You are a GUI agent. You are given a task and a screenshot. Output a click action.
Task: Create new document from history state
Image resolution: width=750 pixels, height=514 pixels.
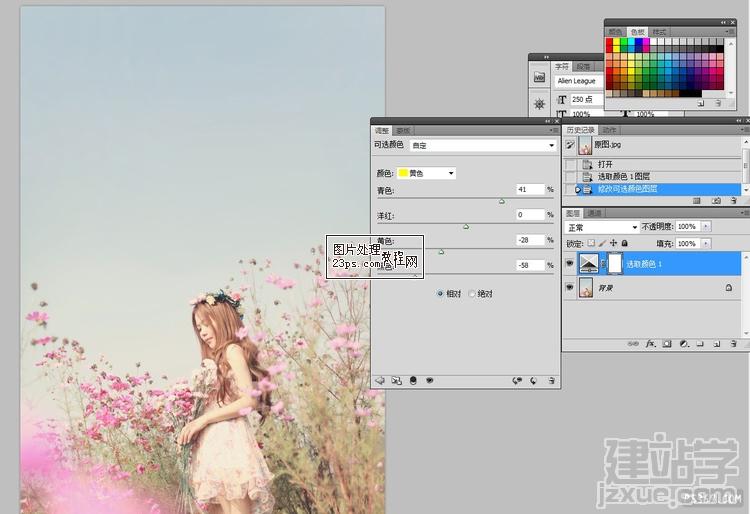click(697, 201)
